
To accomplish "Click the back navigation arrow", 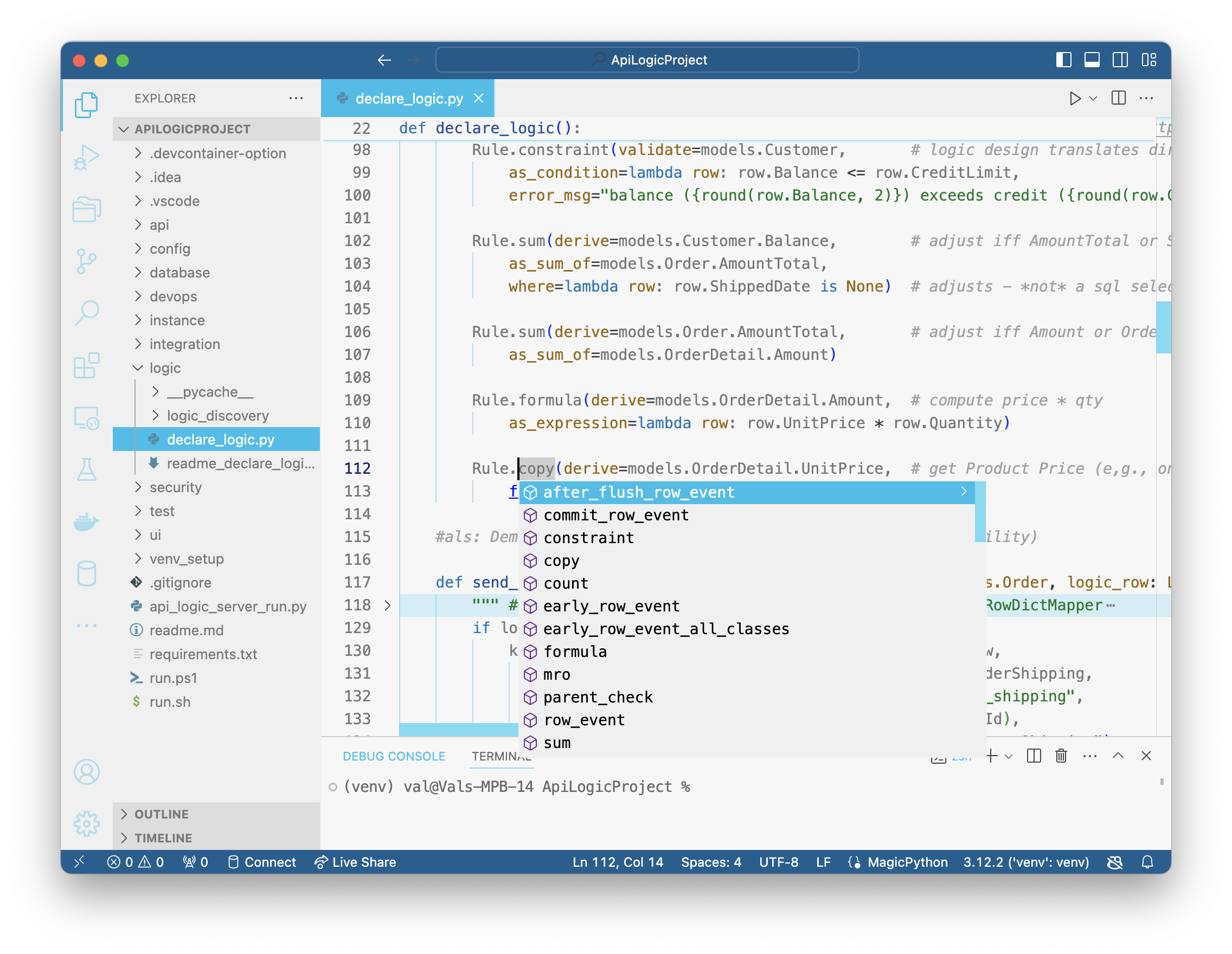I will 384,60.
